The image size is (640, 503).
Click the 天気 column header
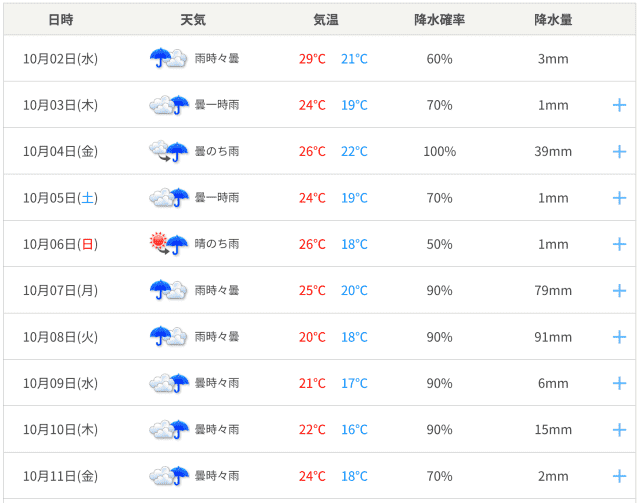point(193,20)
